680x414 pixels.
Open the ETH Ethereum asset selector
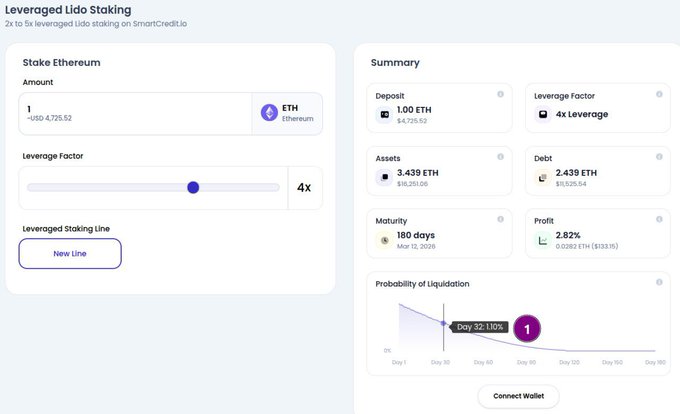coord(287,114)
